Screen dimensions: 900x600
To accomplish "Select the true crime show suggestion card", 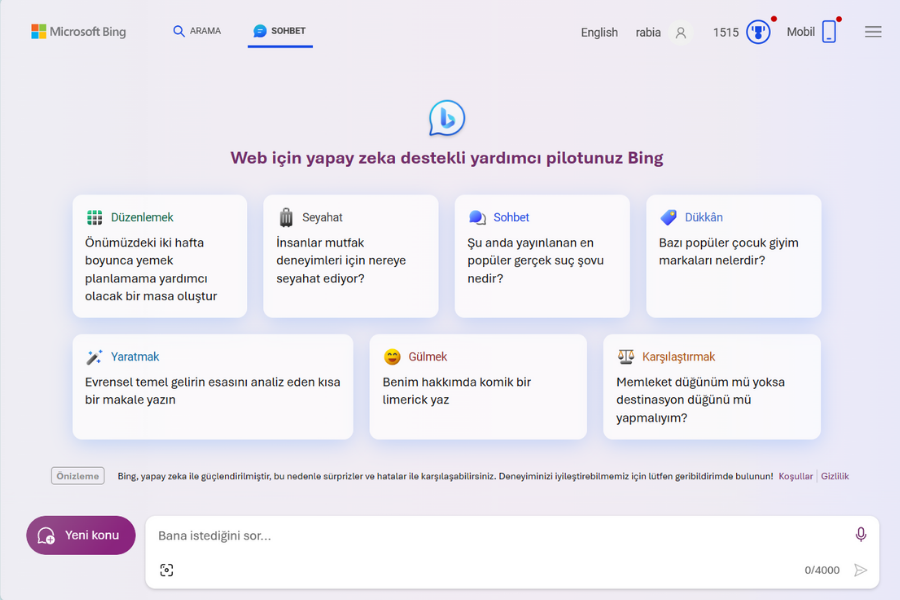I will 542,256.
